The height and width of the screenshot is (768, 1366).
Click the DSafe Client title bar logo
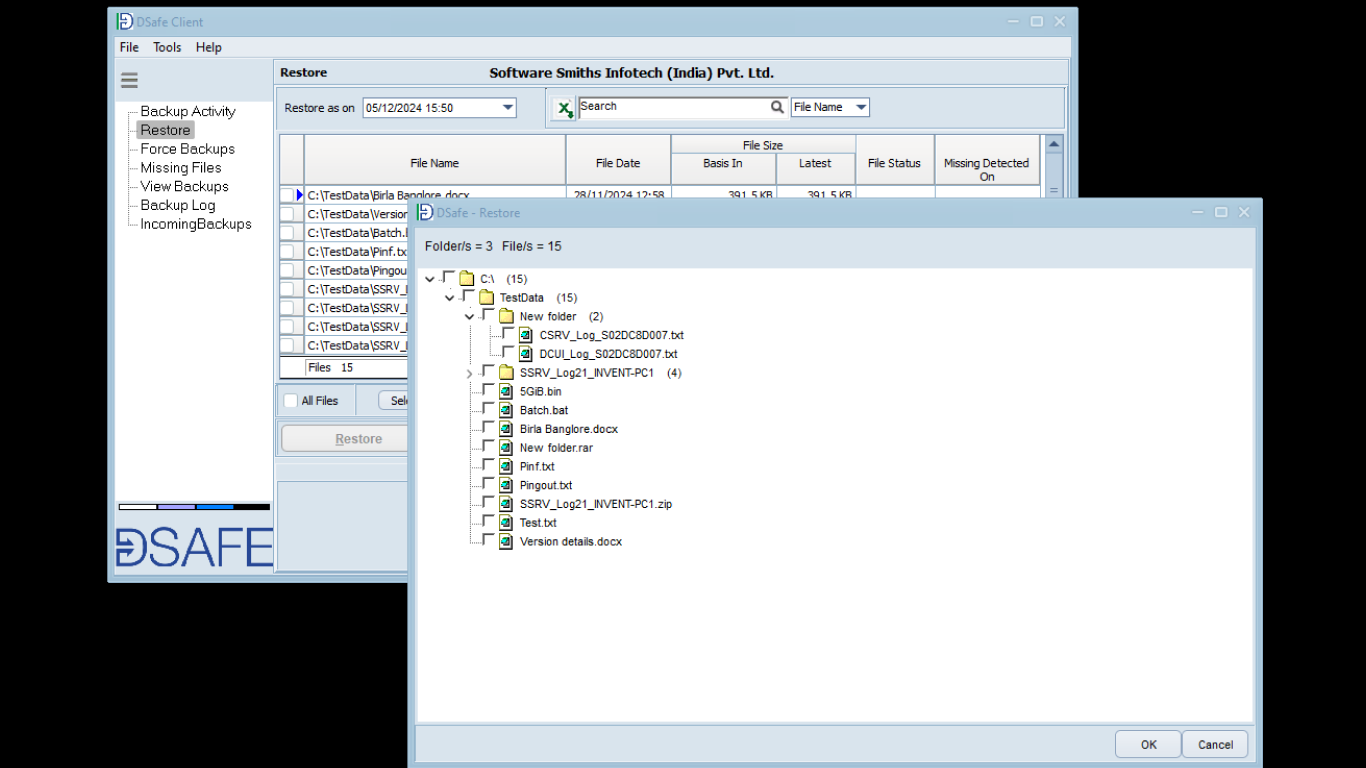coord(125,22)
